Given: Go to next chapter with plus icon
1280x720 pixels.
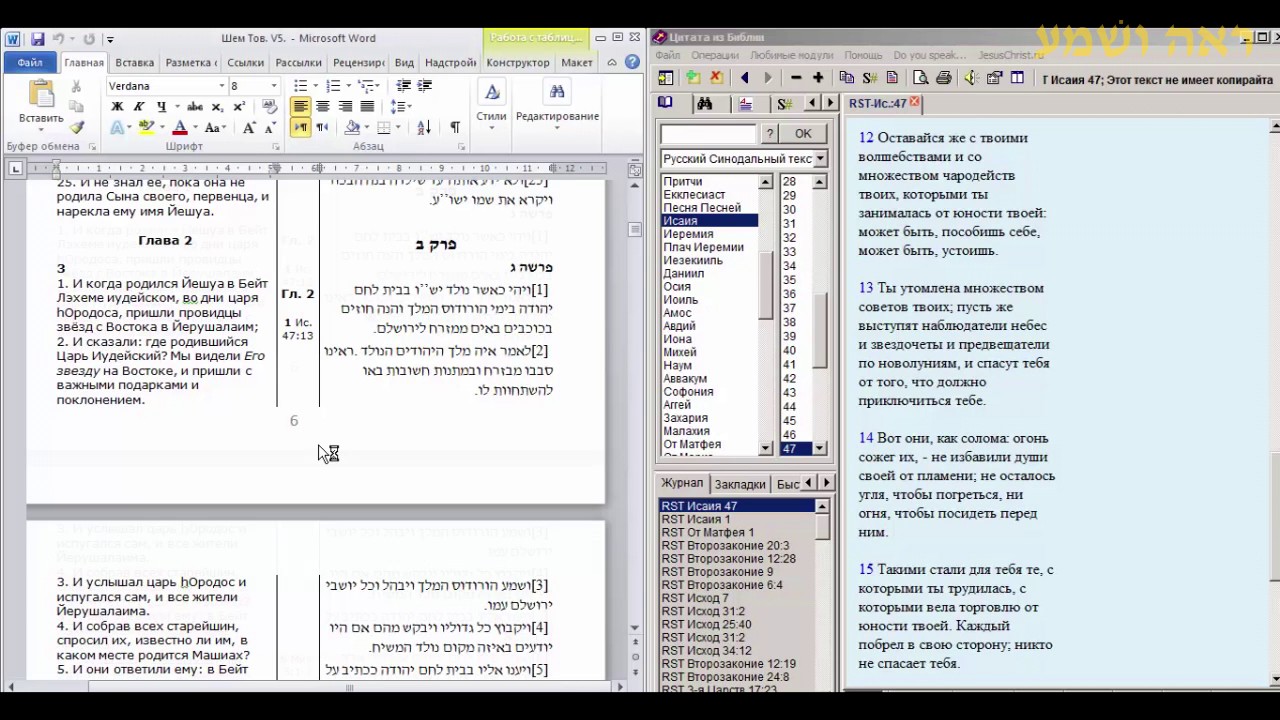Looking at the screenshot, I should click(818, 77).
